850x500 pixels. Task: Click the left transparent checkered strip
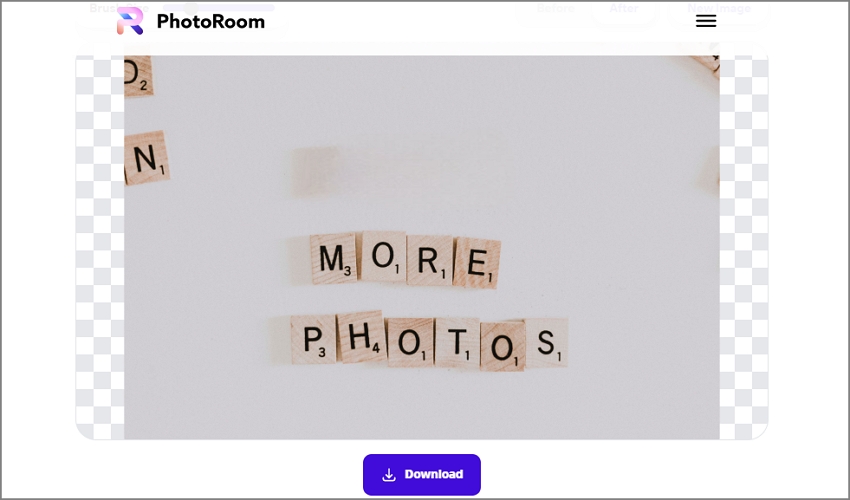point(100,247)
